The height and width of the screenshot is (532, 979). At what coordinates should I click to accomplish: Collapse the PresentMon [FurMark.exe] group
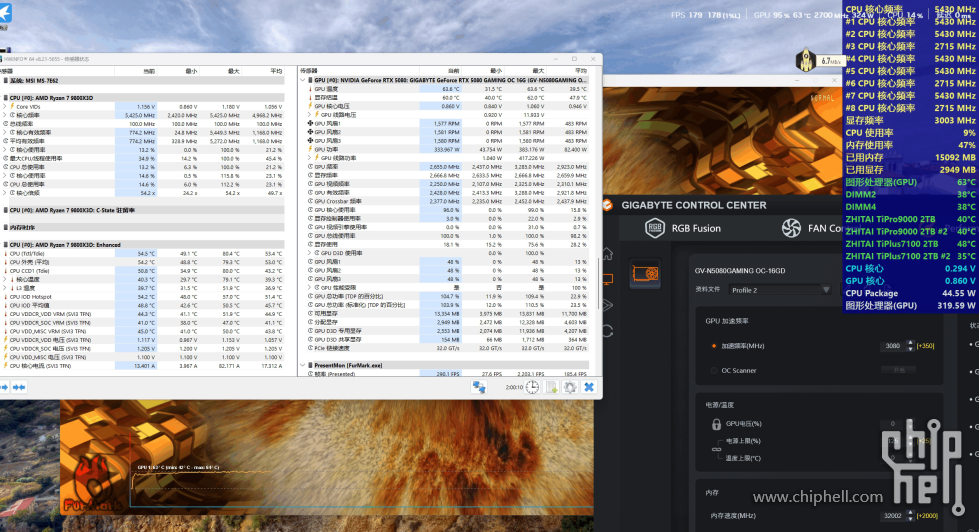click(303, 365)
